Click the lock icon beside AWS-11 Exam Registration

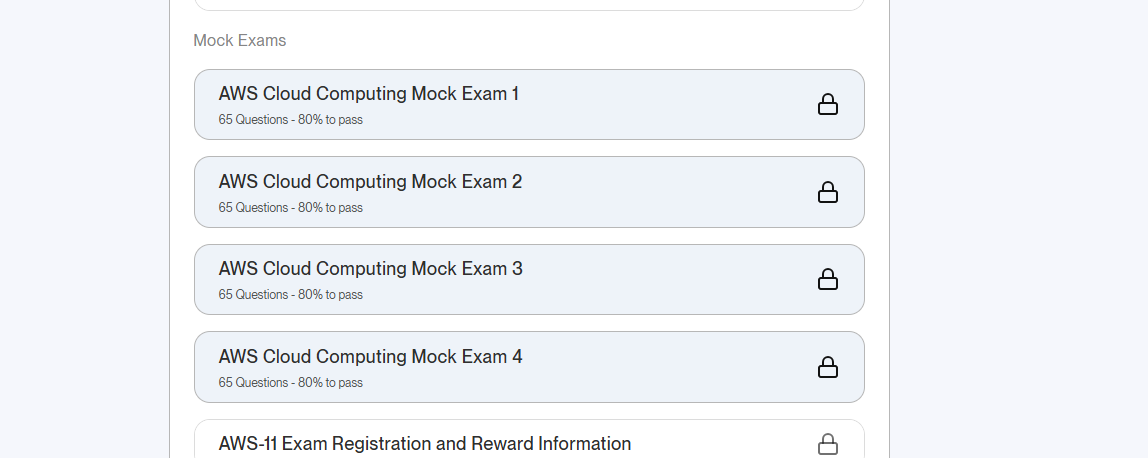827,444
